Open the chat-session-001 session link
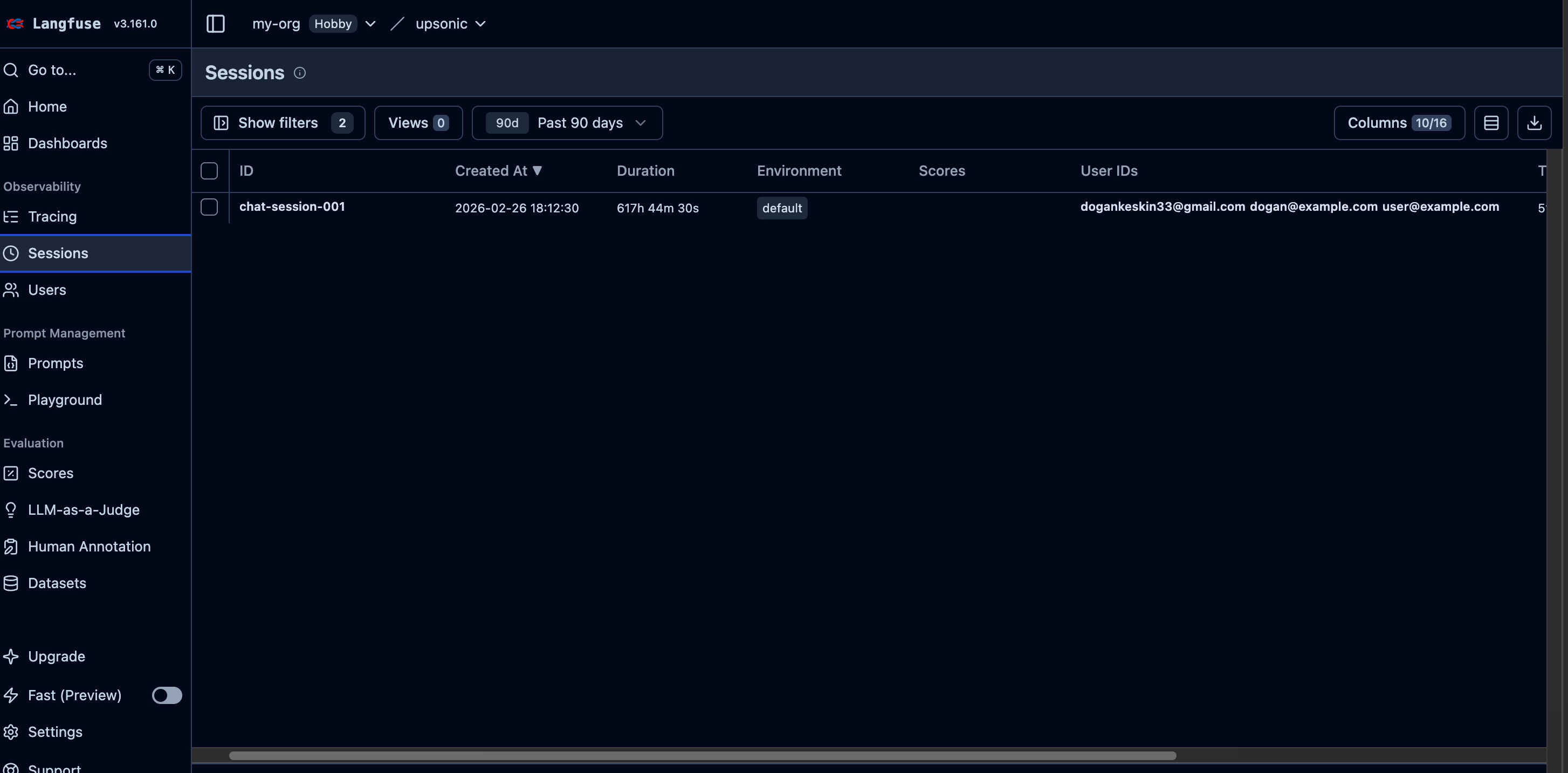Image resolution: width=1568 pixels, height=773 pixels. point(292,207)
